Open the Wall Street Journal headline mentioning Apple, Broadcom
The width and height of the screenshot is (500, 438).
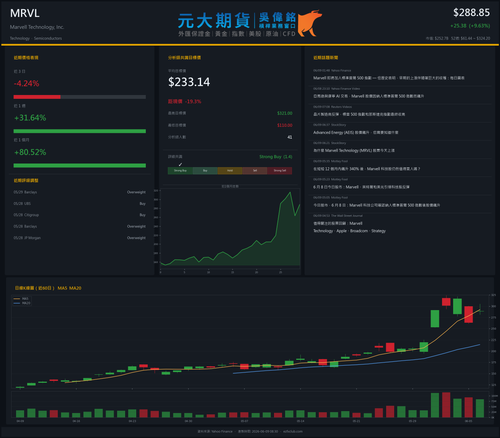point(349,227)
